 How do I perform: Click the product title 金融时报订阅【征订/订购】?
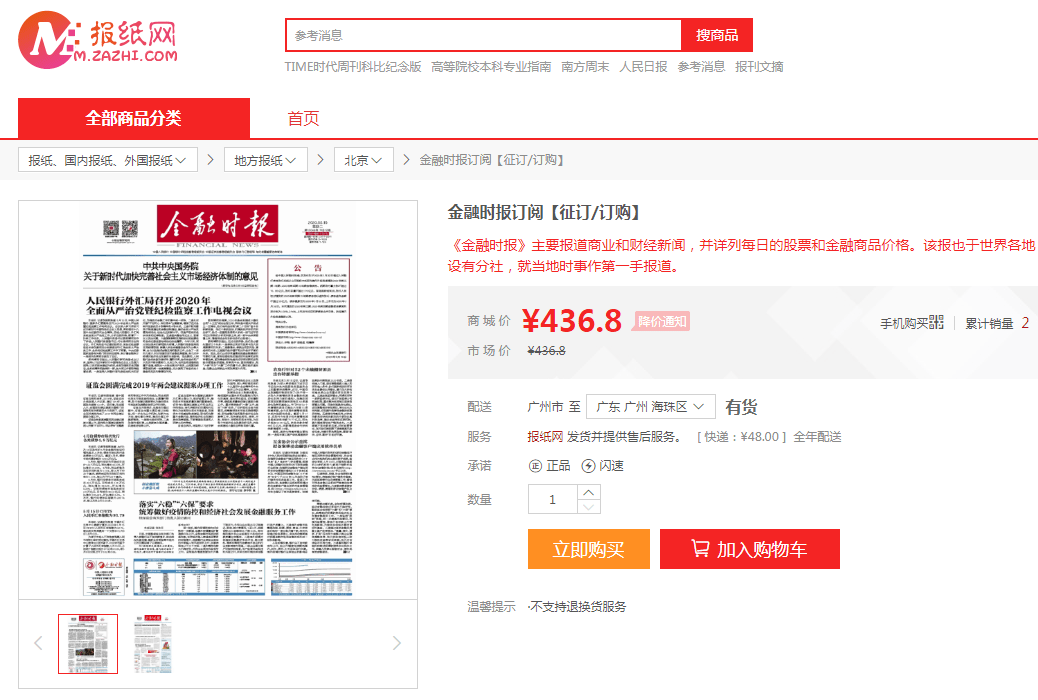[x=544, y=213]
